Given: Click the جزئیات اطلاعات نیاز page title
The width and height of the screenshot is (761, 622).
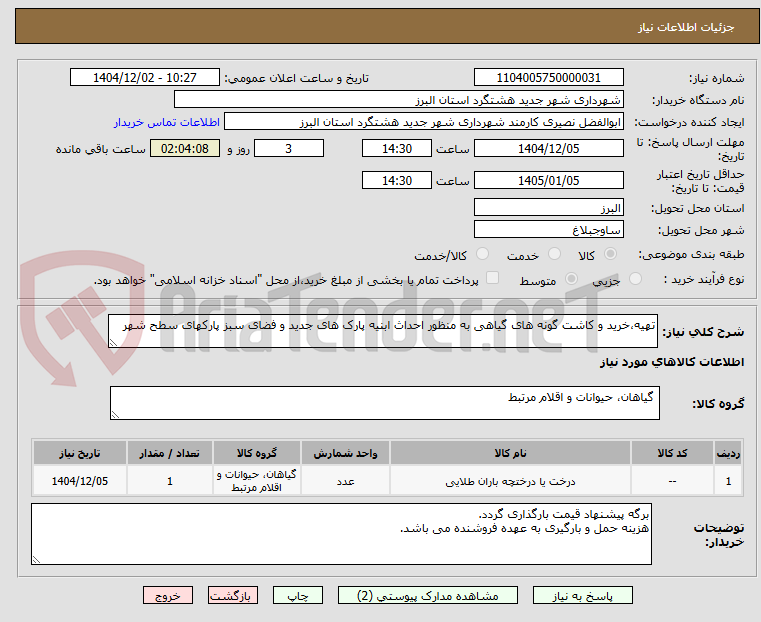Looking at the screenshot, I should (x=686, y=27).
